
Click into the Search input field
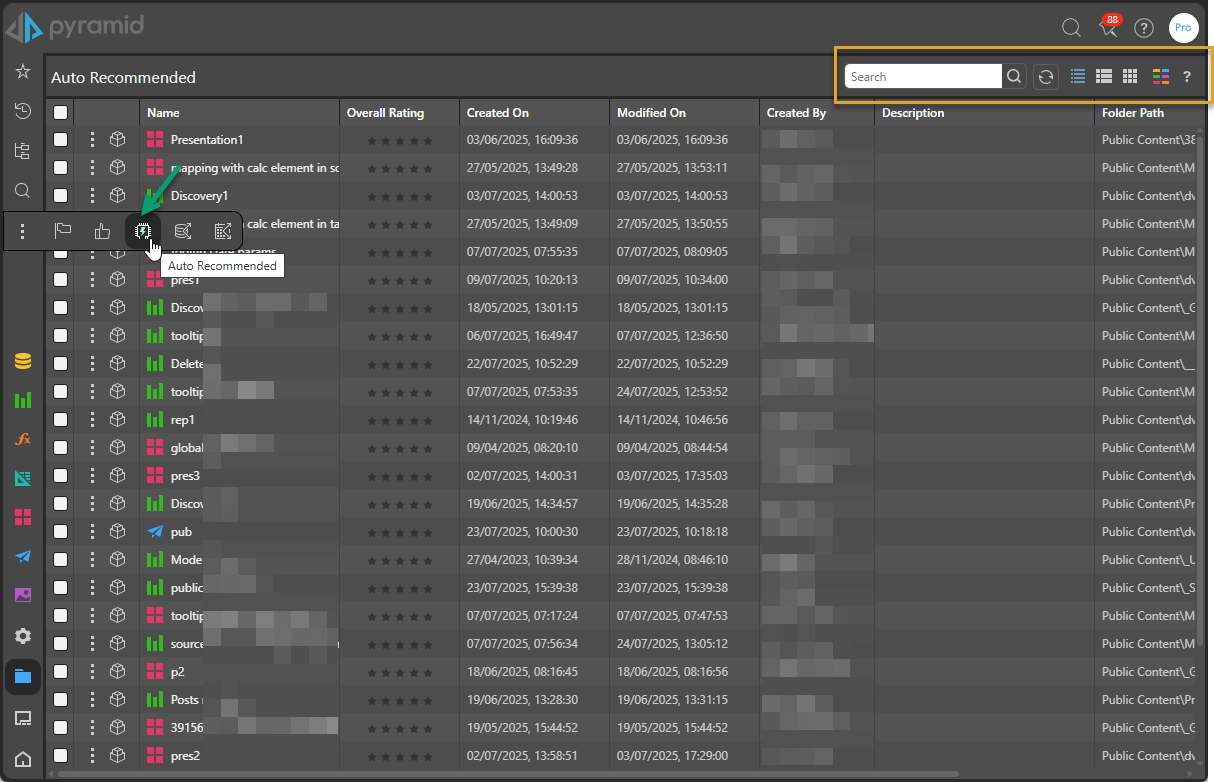[922, 77]
